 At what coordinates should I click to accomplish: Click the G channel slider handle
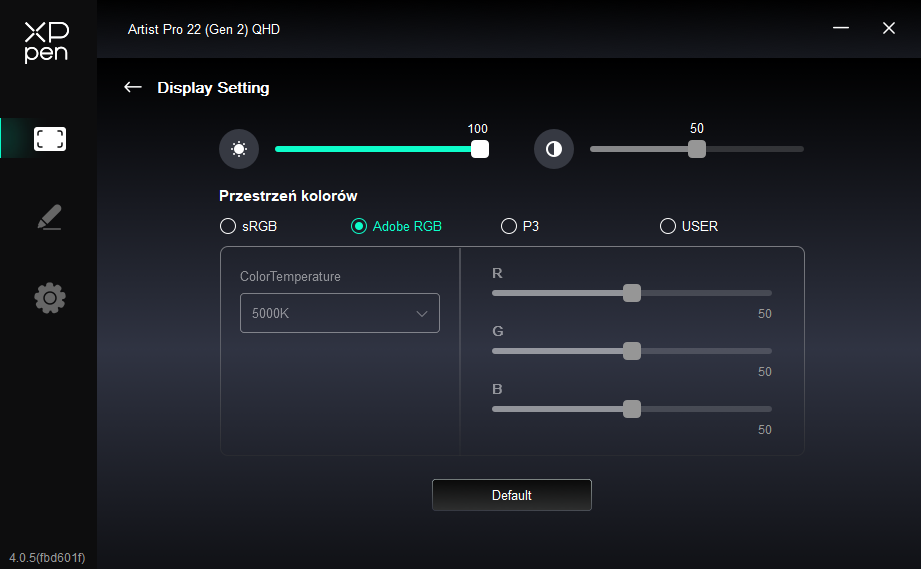(632, 351)
